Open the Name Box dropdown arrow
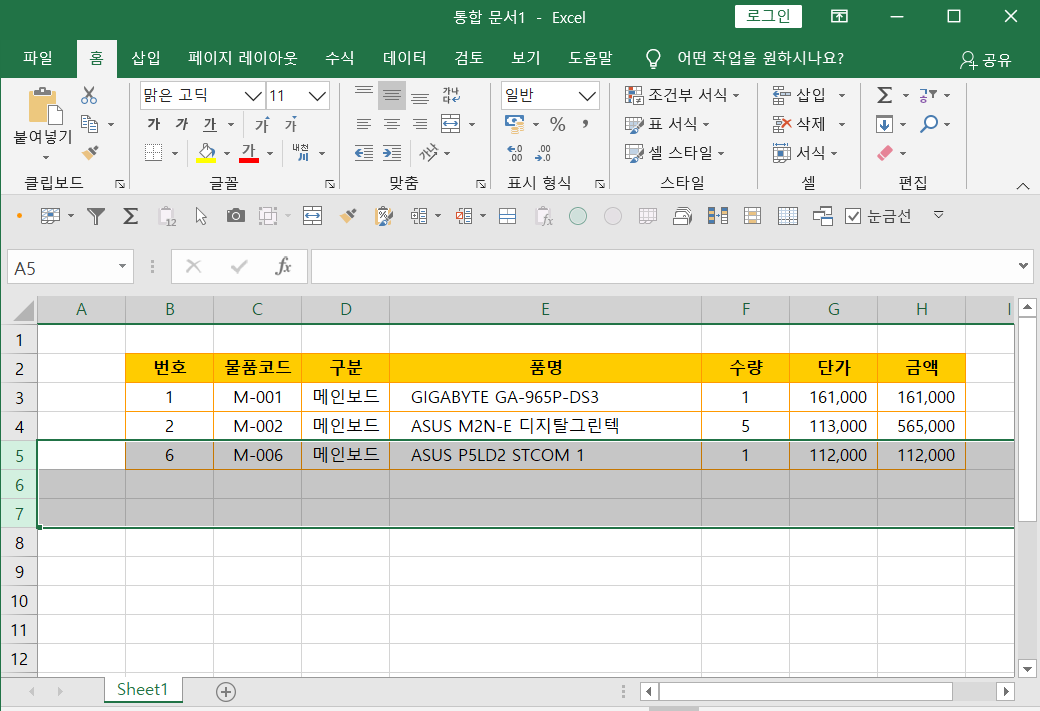Image resolution: width=1040 pixels, height=711 pixels. coord(122,267)
